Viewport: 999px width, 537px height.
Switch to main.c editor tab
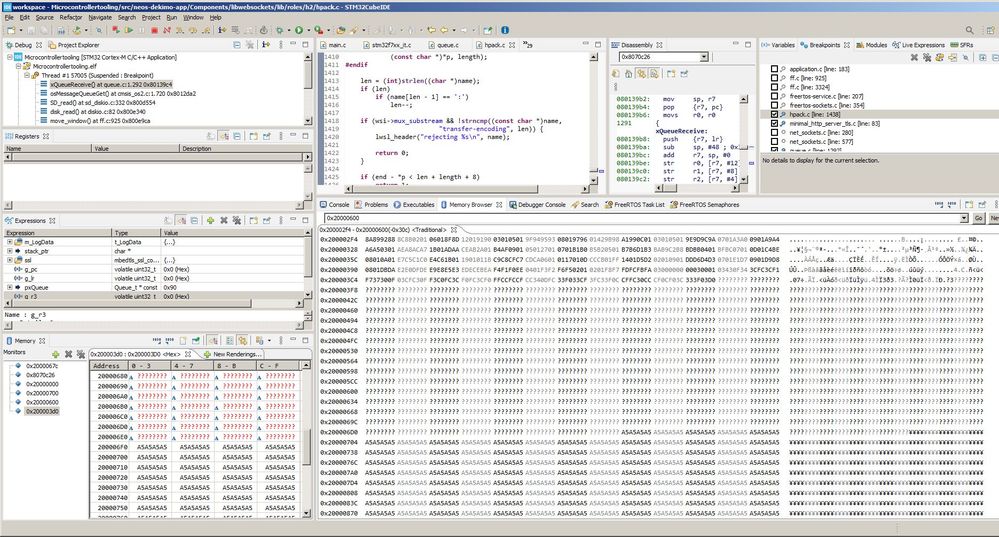pos(333,45)
